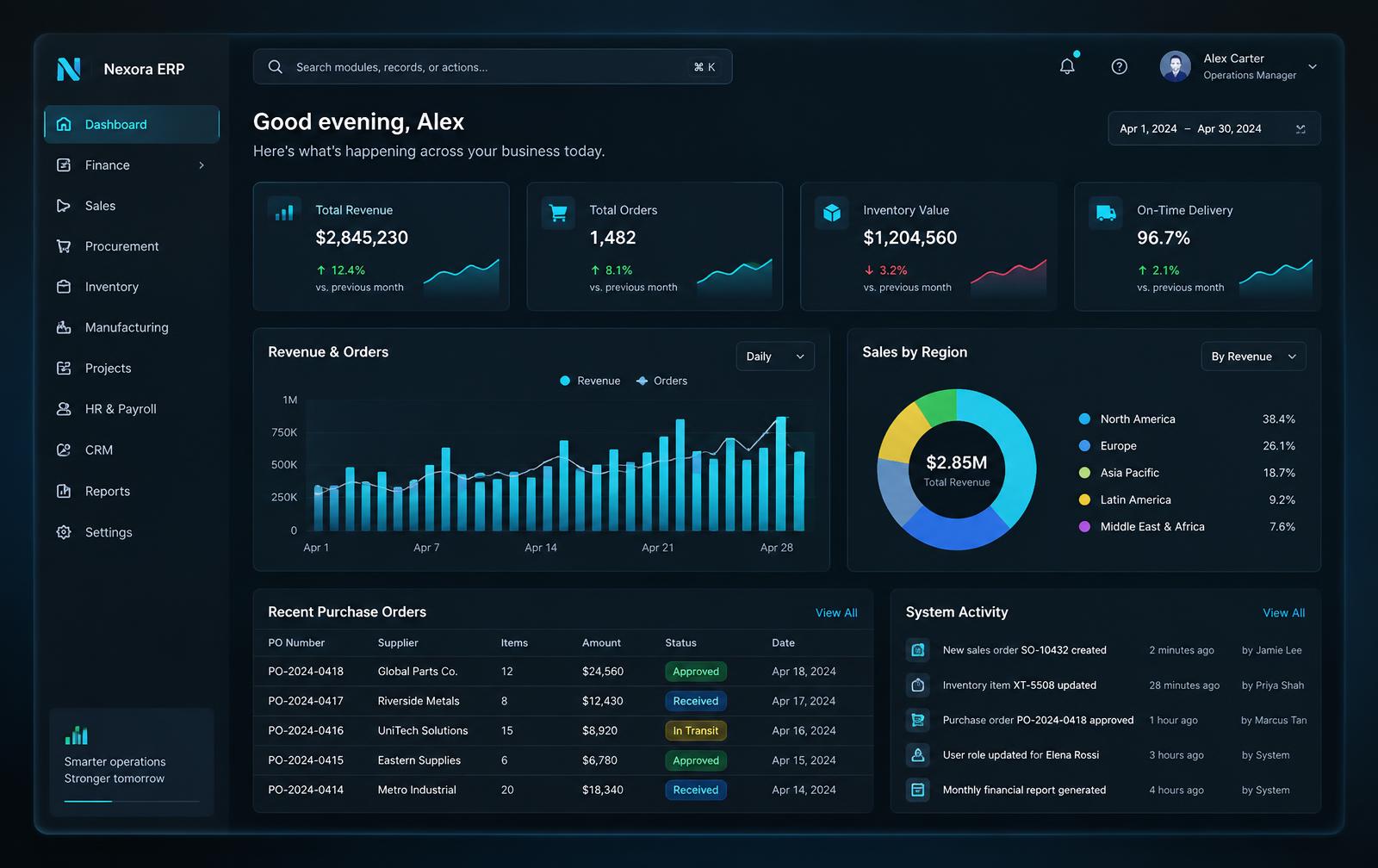Open the Settings page

[x=132, y=532]
